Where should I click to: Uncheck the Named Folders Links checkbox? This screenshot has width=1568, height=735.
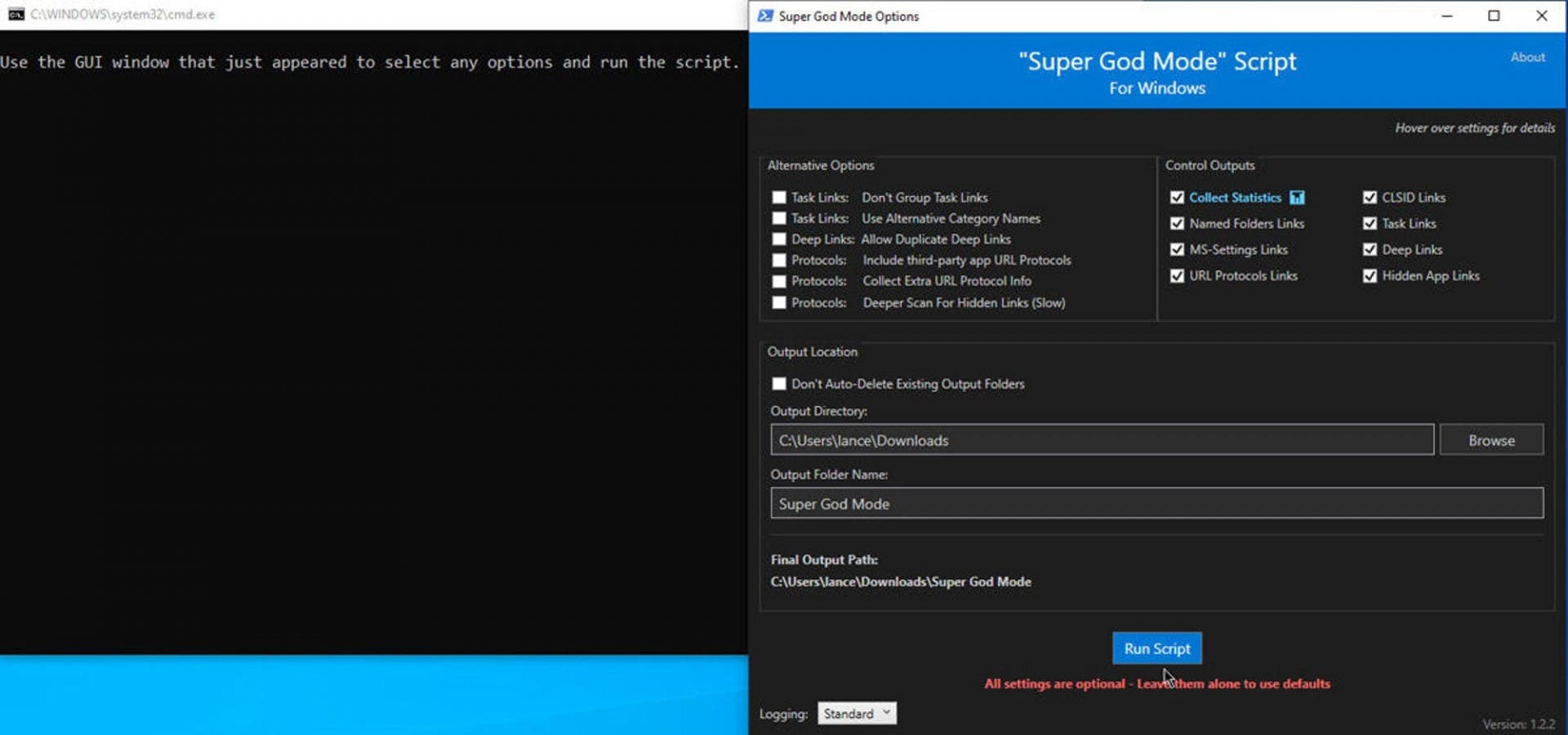(1177, 224)
